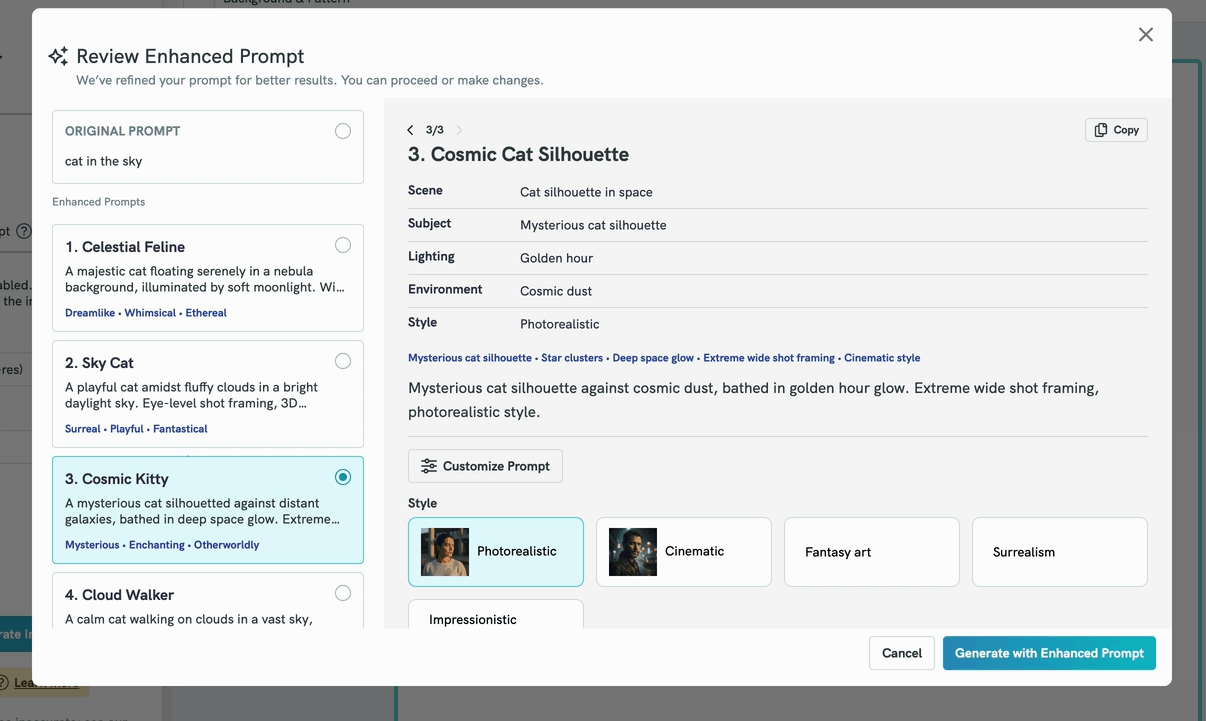Click the Cinematic style thumbnail image
Image resolution: width=1206 pixels, height=721 pixels.
633,552
